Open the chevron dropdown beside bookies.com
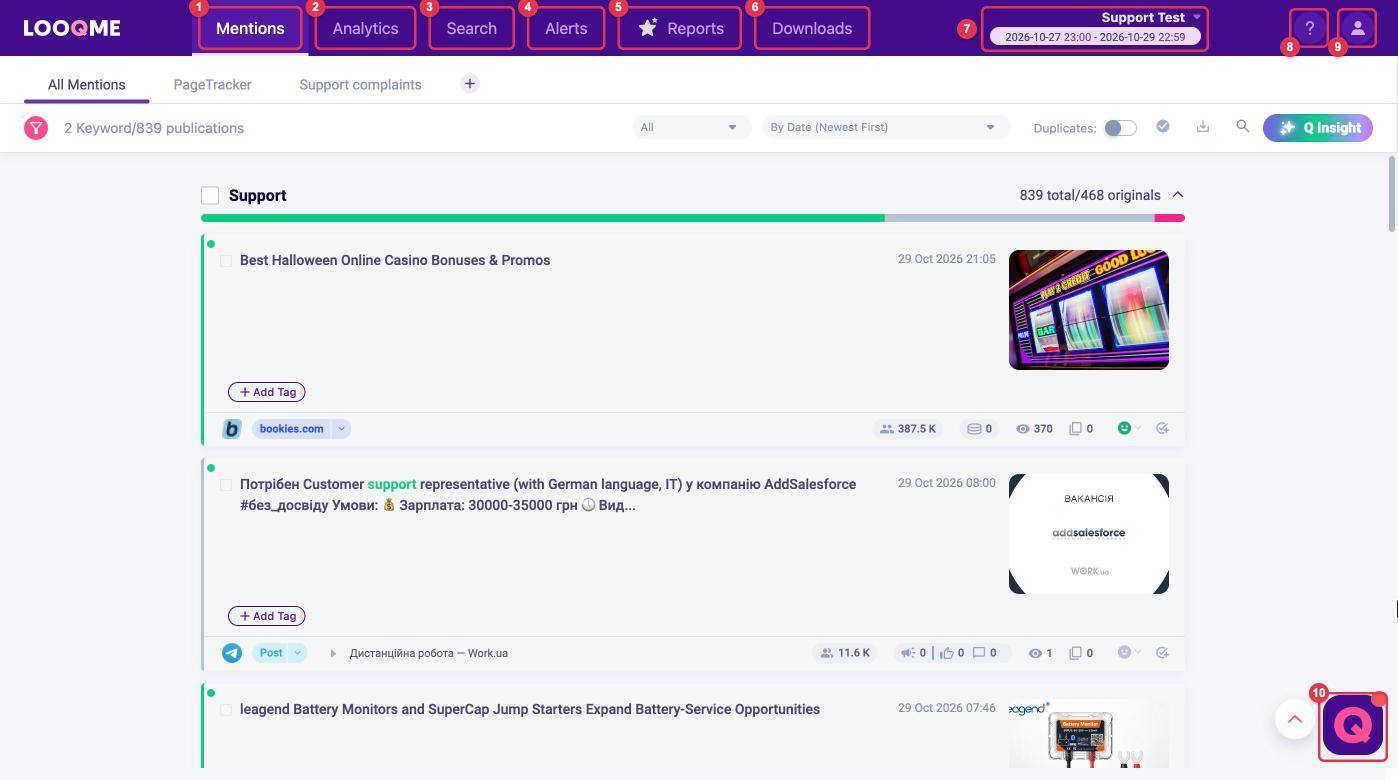The height and width of the screenshot is (780, 1398). click(341, 429)
